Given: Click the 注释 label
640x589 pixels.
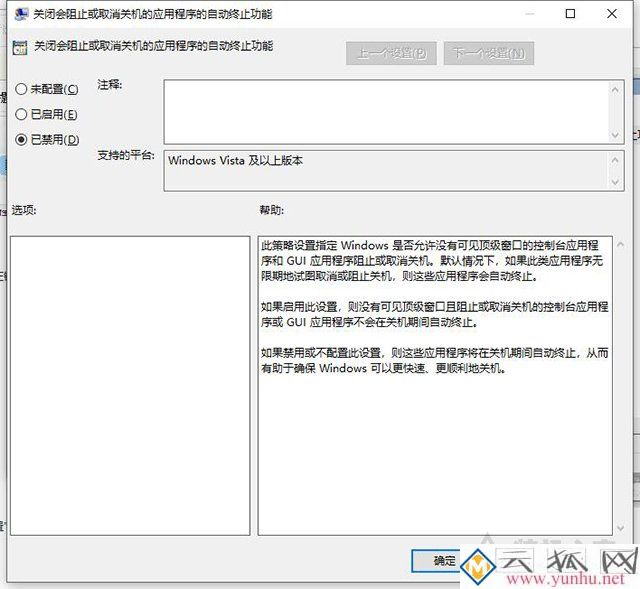Looking at the screenshot, I should (110, 84).
